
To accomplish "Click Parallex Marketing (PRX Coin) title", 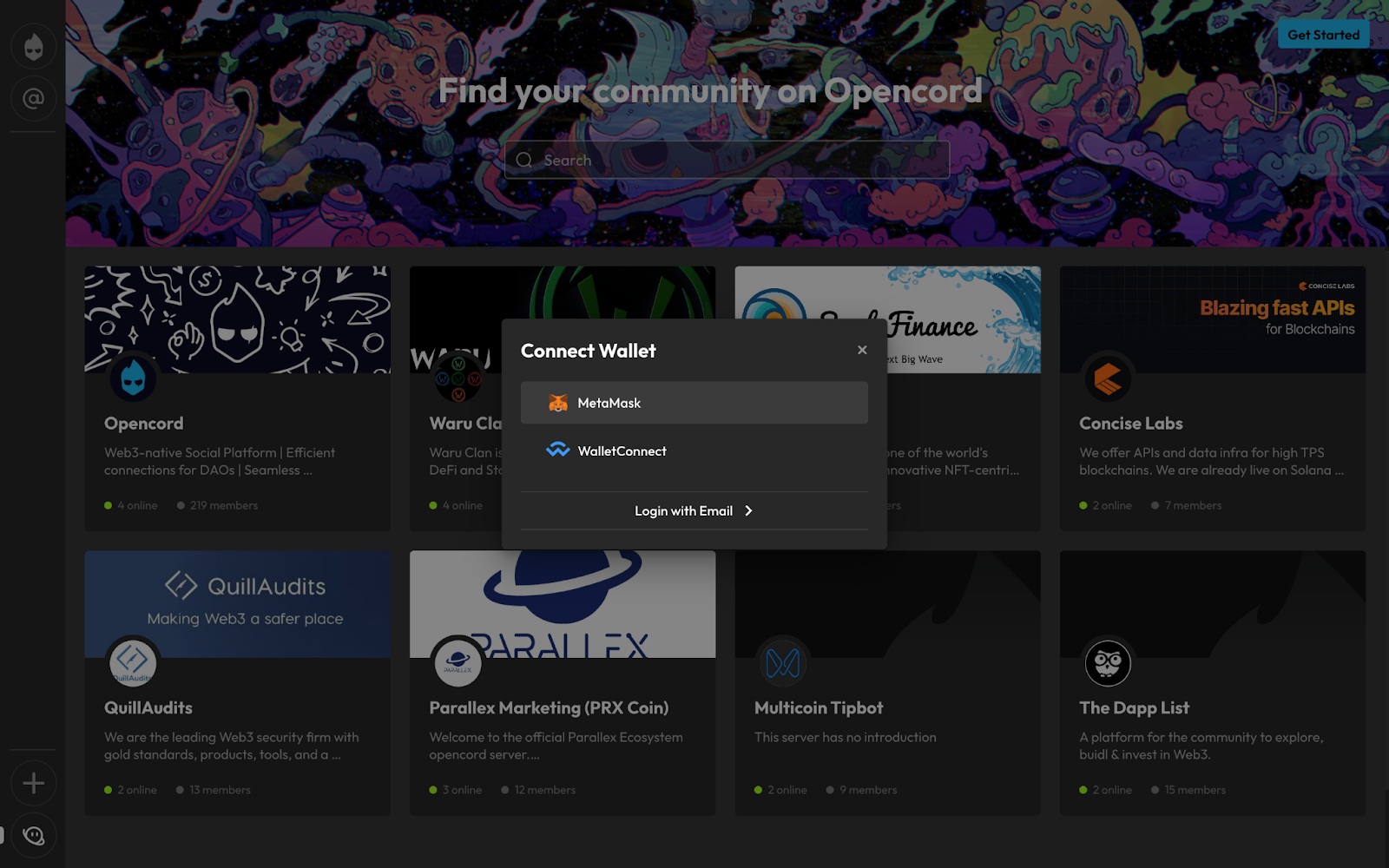I will tap(549, 708).
